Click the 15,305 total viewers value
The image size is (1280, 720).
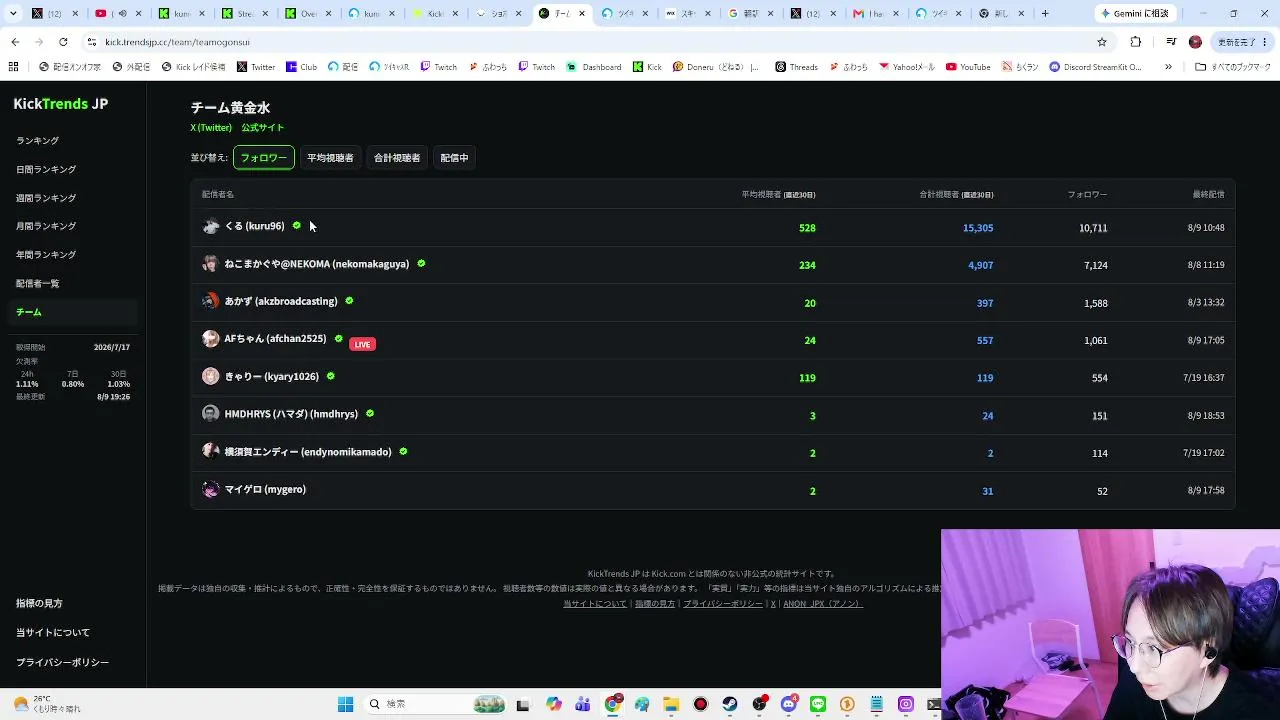click(x=978, y=228)
